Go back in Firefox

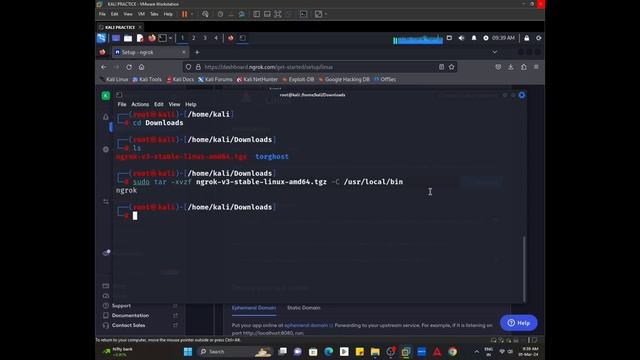point(104,67)
